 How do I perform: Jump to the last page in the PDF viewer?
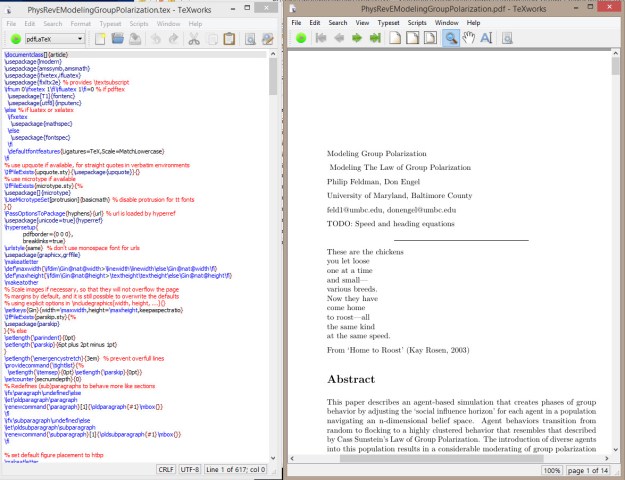(x=375, y=38)
